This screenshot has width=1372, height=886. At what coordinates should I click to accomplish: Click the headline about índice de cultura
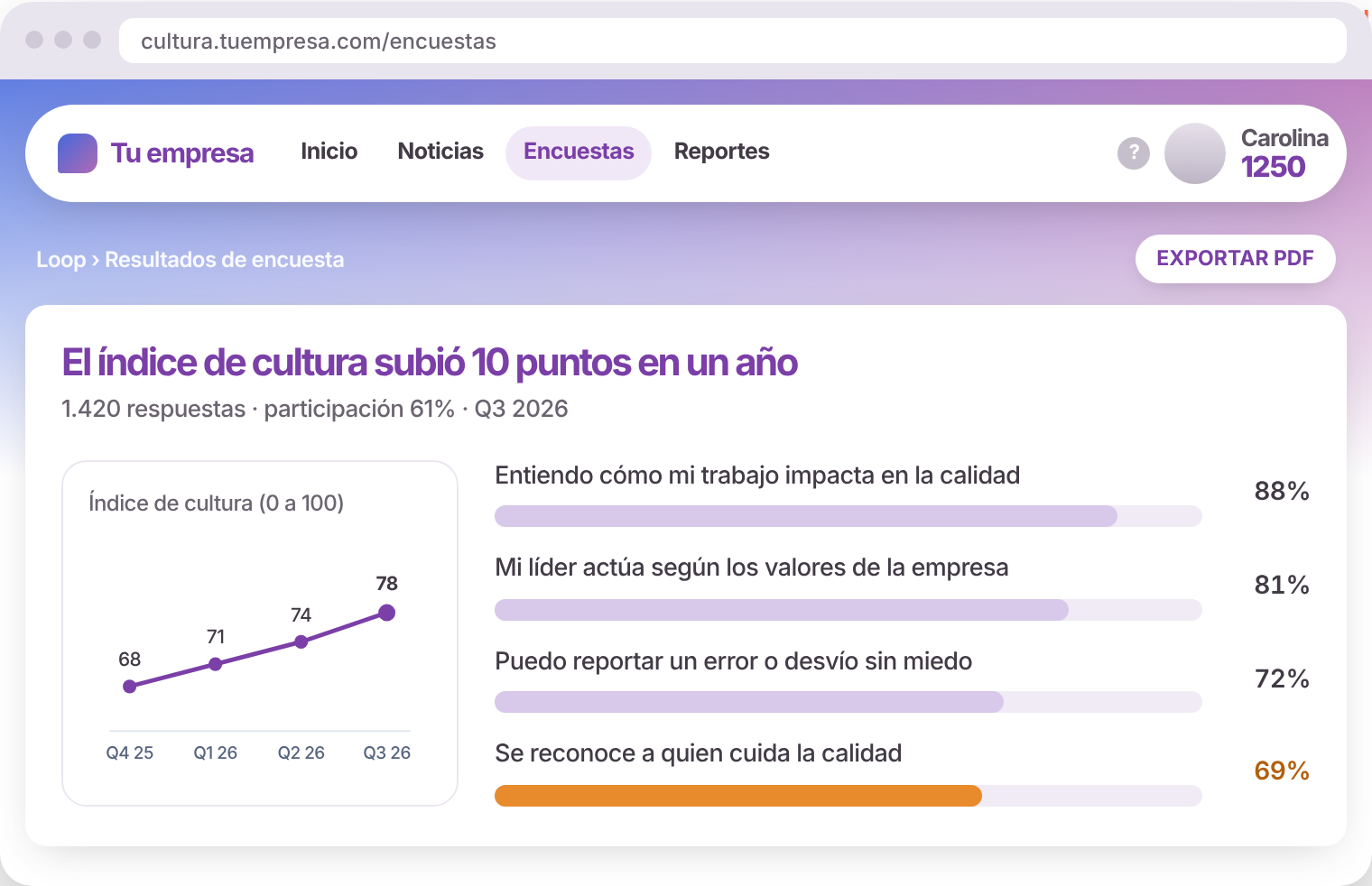pos(430,363)
